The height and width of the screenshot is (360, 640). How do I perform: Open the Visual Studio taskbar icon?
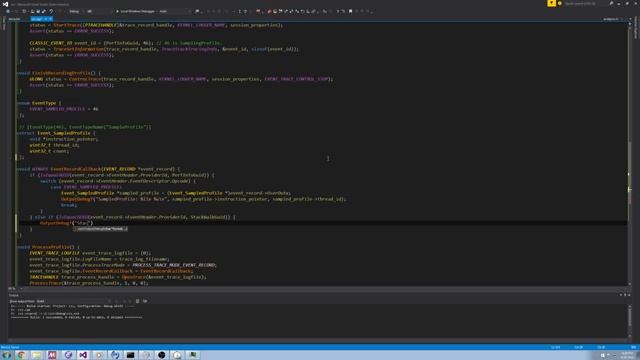pyautogui.click(x=83, y=355)
